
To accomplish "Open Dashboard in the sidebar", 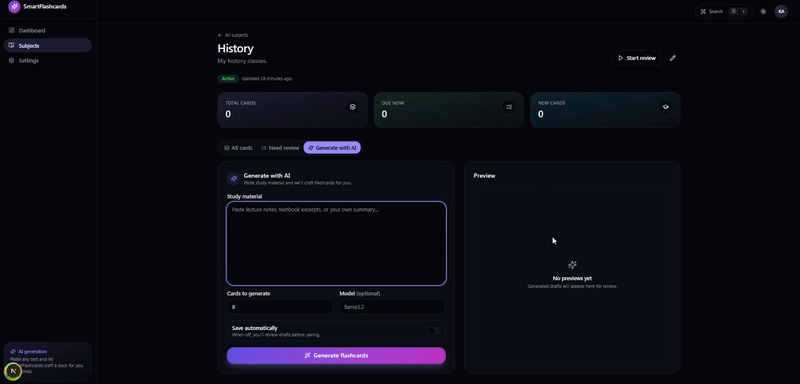I will click(47, 31).
